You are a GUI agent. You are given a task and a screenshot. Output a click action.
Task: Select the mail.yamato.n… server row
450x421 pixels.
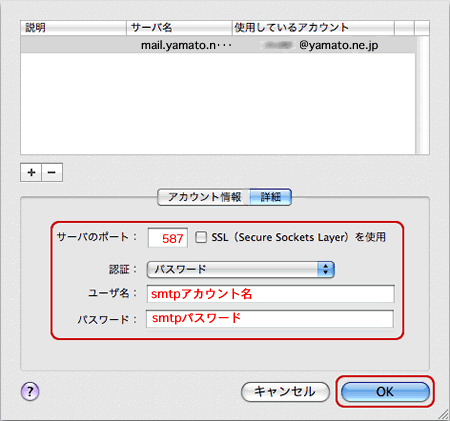(218, 45)
